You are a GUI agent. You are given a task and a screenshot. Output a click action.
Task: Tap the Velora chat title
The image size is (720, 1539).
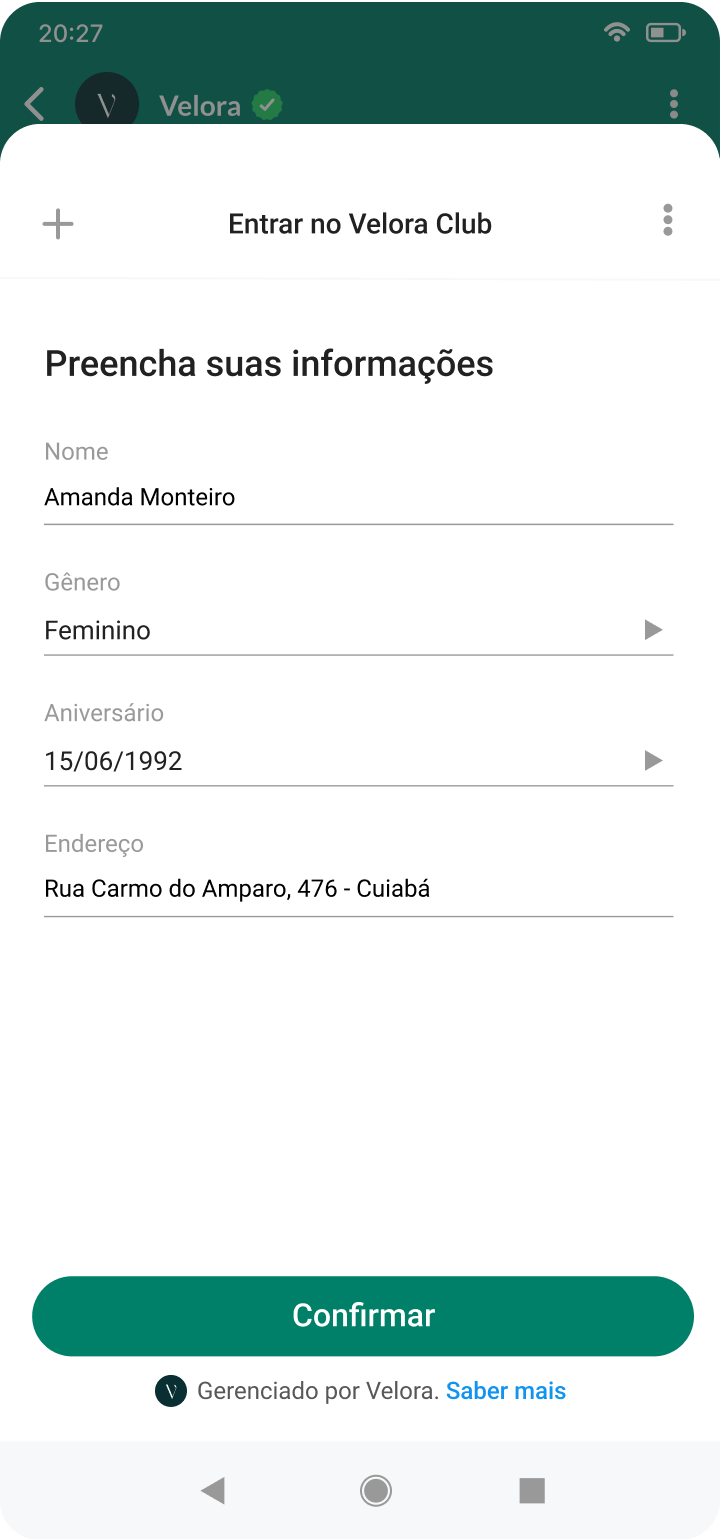tap(200, 106)
